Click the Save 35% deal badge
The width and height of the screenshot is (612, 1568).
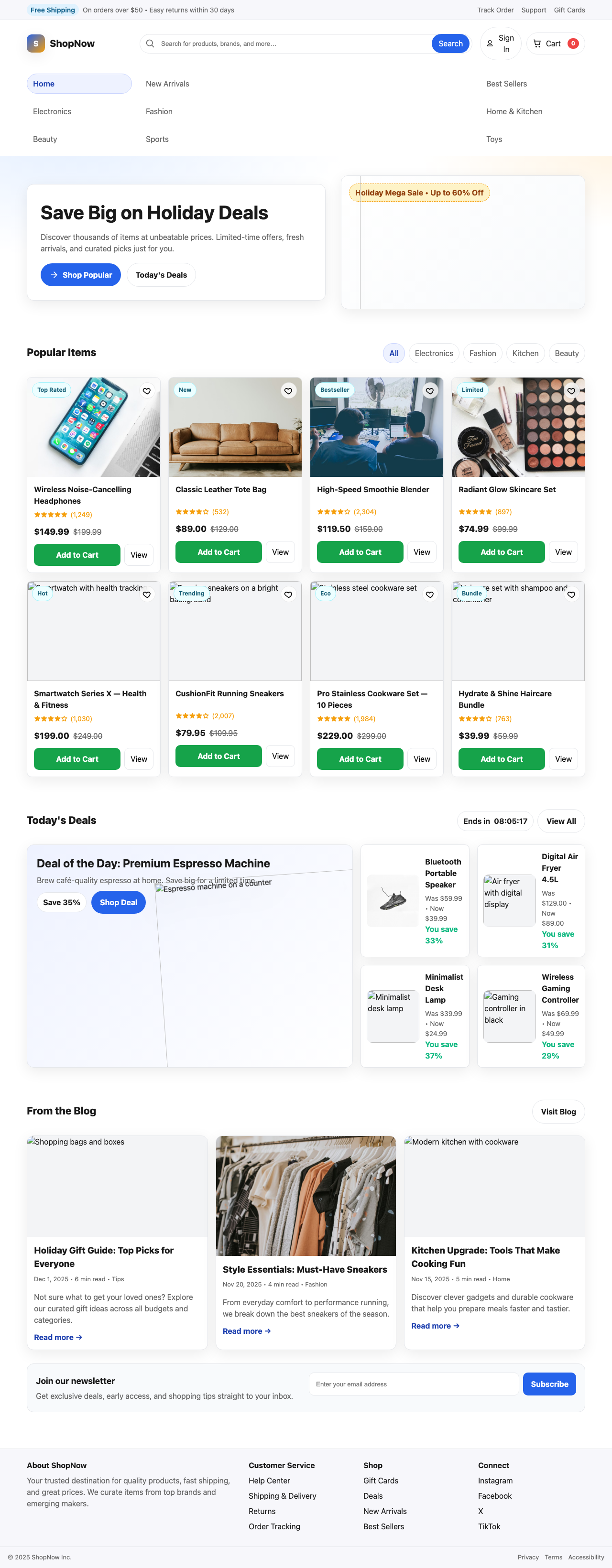[62, 902]
